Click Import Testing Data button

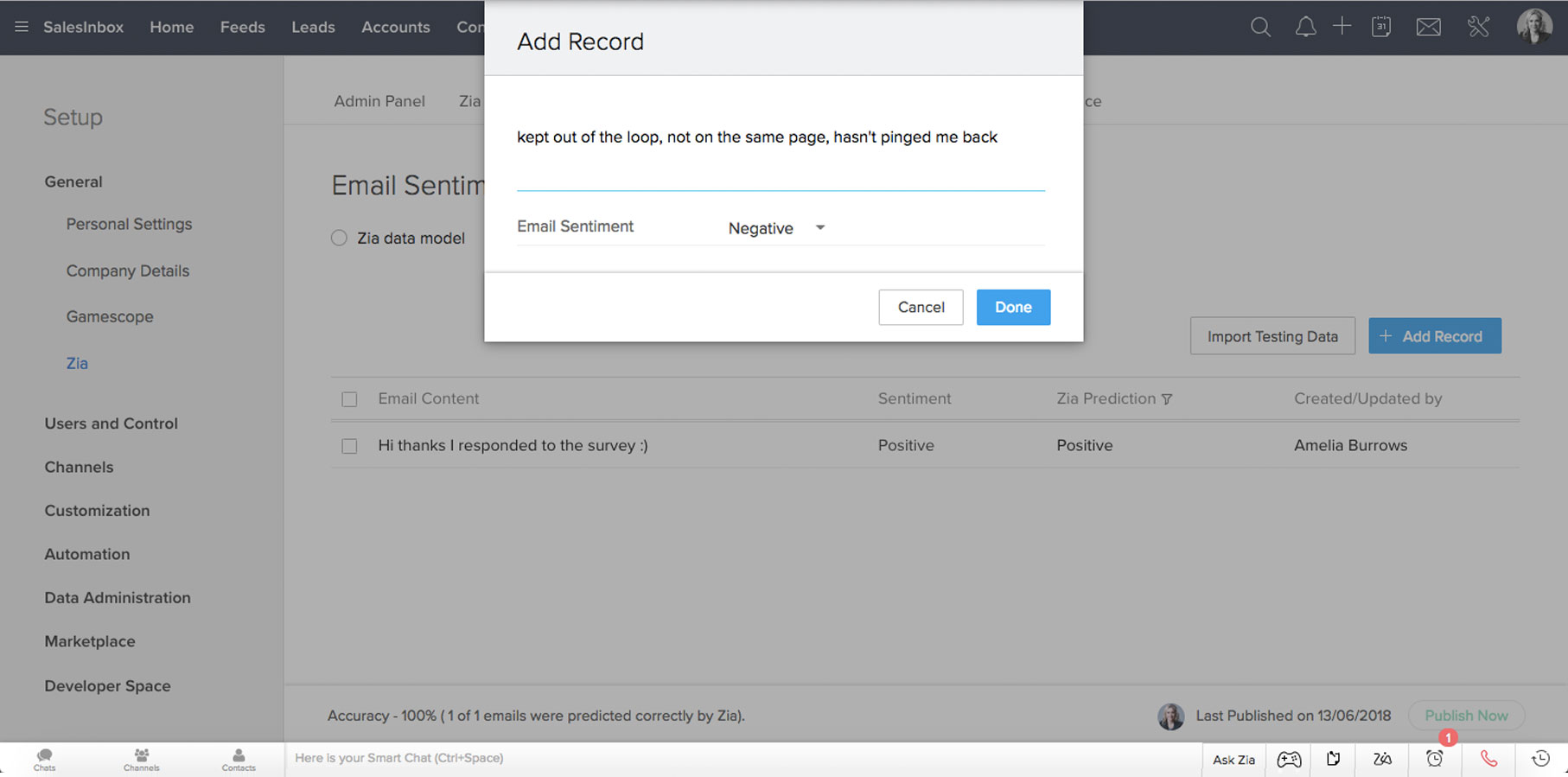click(x=1272, y=336)
